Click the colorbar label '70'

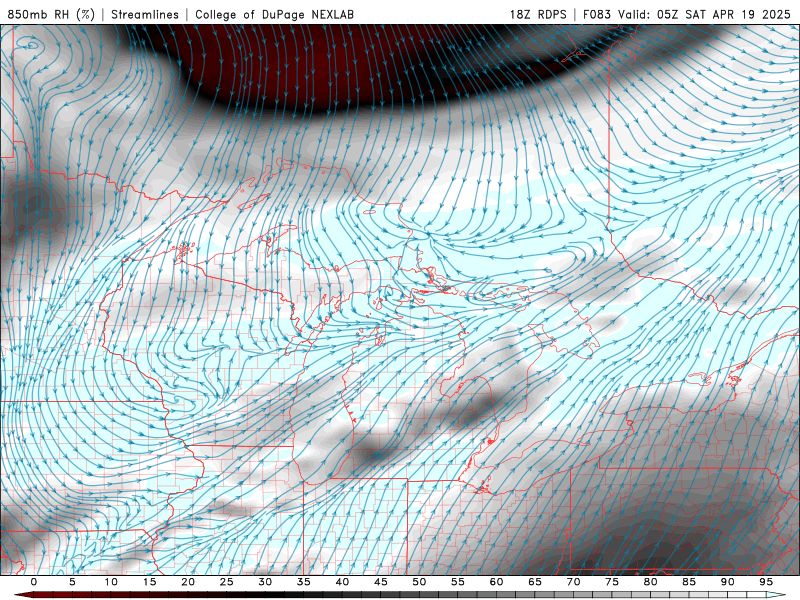pos(573,582)
